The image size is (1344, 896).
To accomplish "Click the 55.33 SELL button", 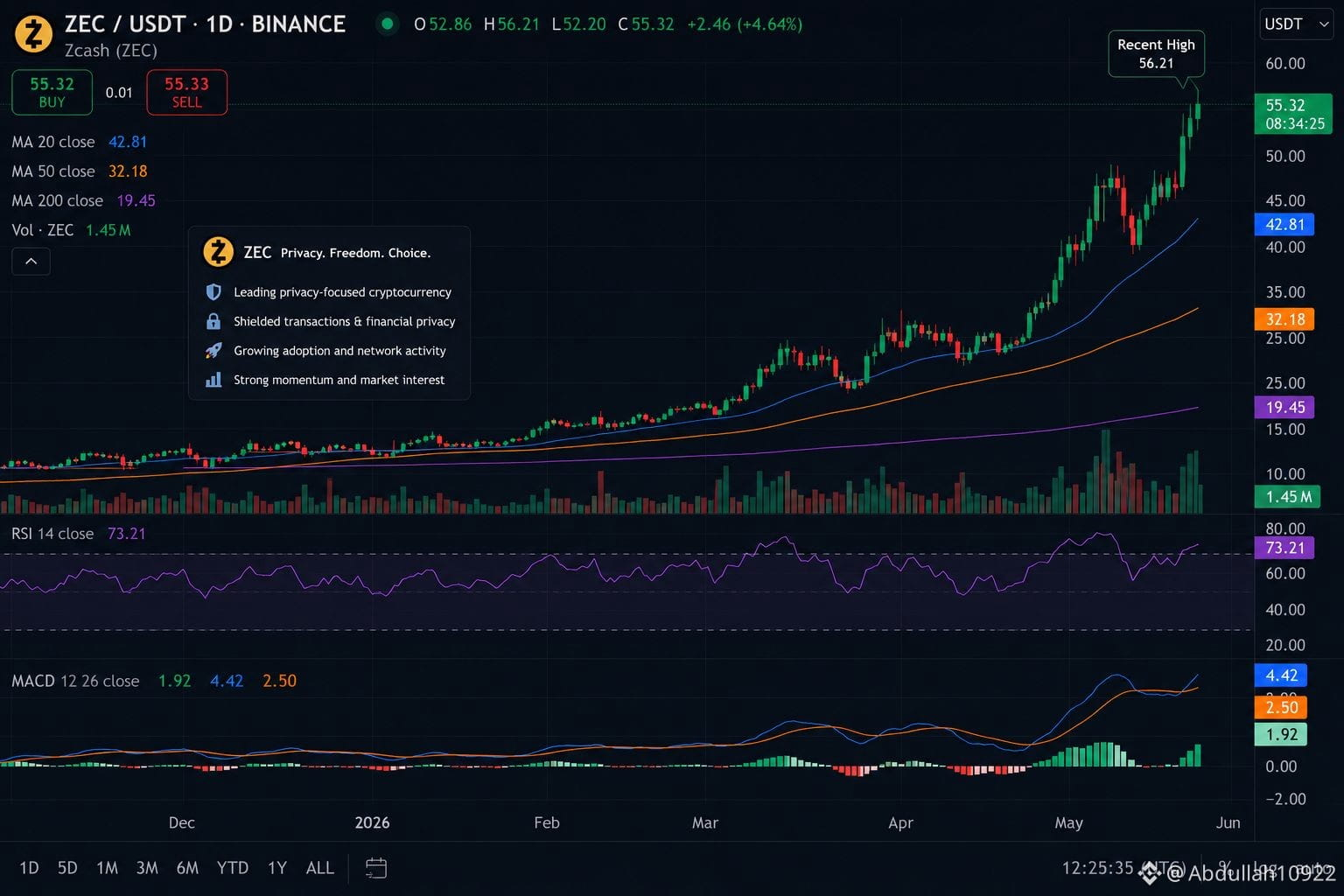I will tap(186, 92).
